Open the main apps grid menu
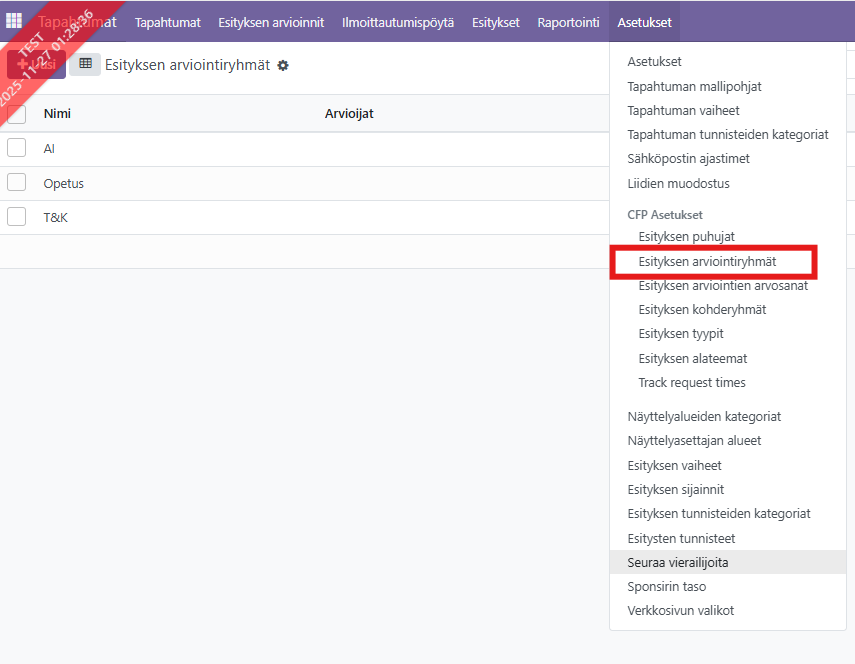The width and height of the screenshot is (855, 664). click(15, 21)
